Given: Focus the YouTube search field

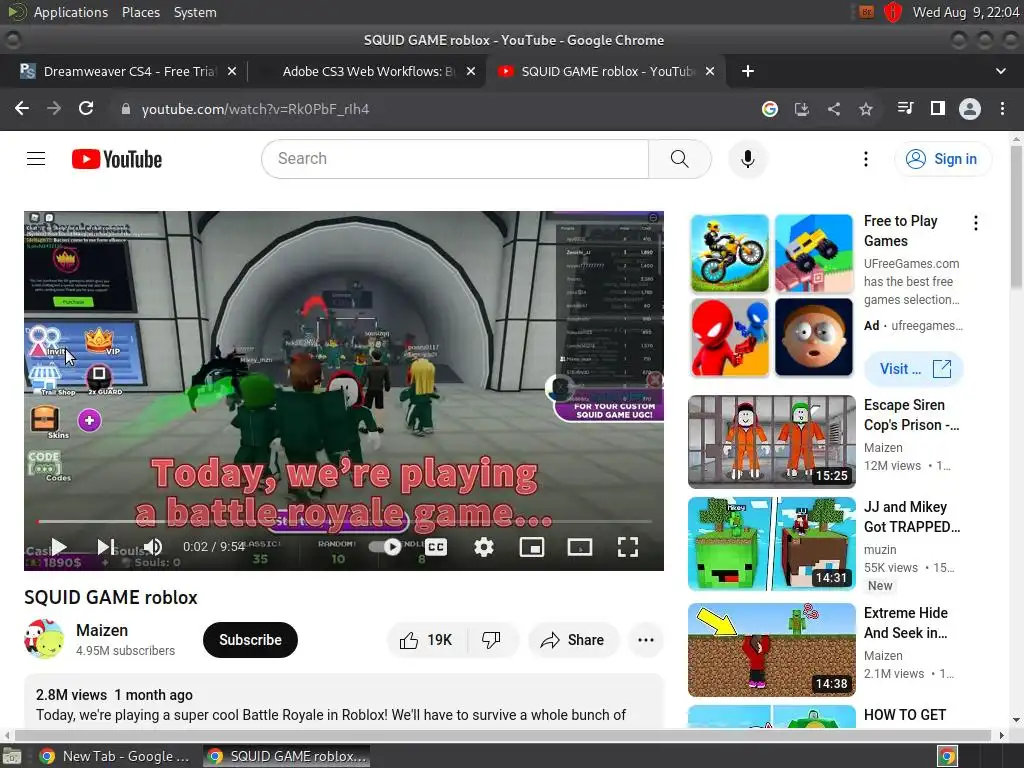Looking at the screenshot, I should pos(455,159).
